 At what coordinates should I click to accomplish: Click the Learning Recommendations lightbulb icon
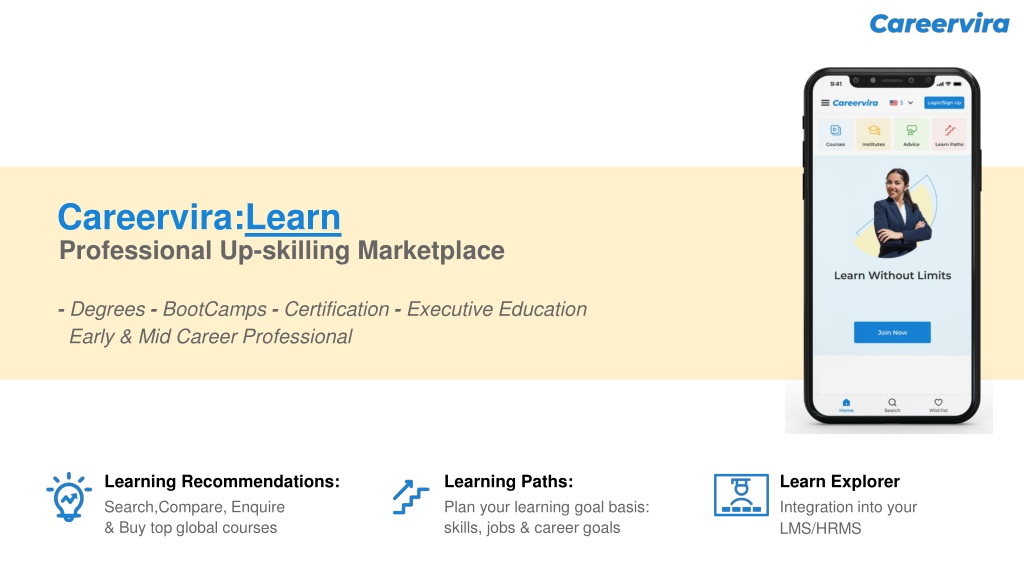pyautogui.click(x=69, y=497)
